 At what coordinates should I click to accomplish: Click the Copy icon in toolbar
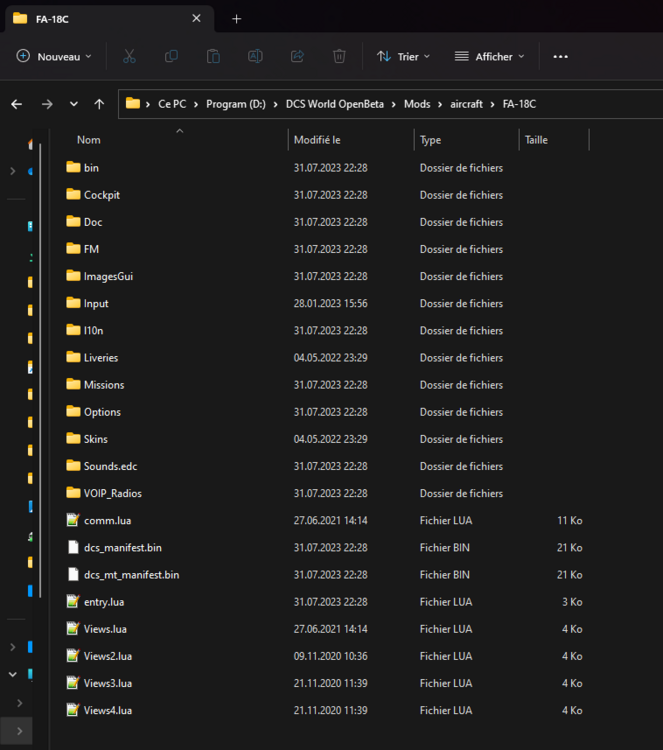click(171, 57)
